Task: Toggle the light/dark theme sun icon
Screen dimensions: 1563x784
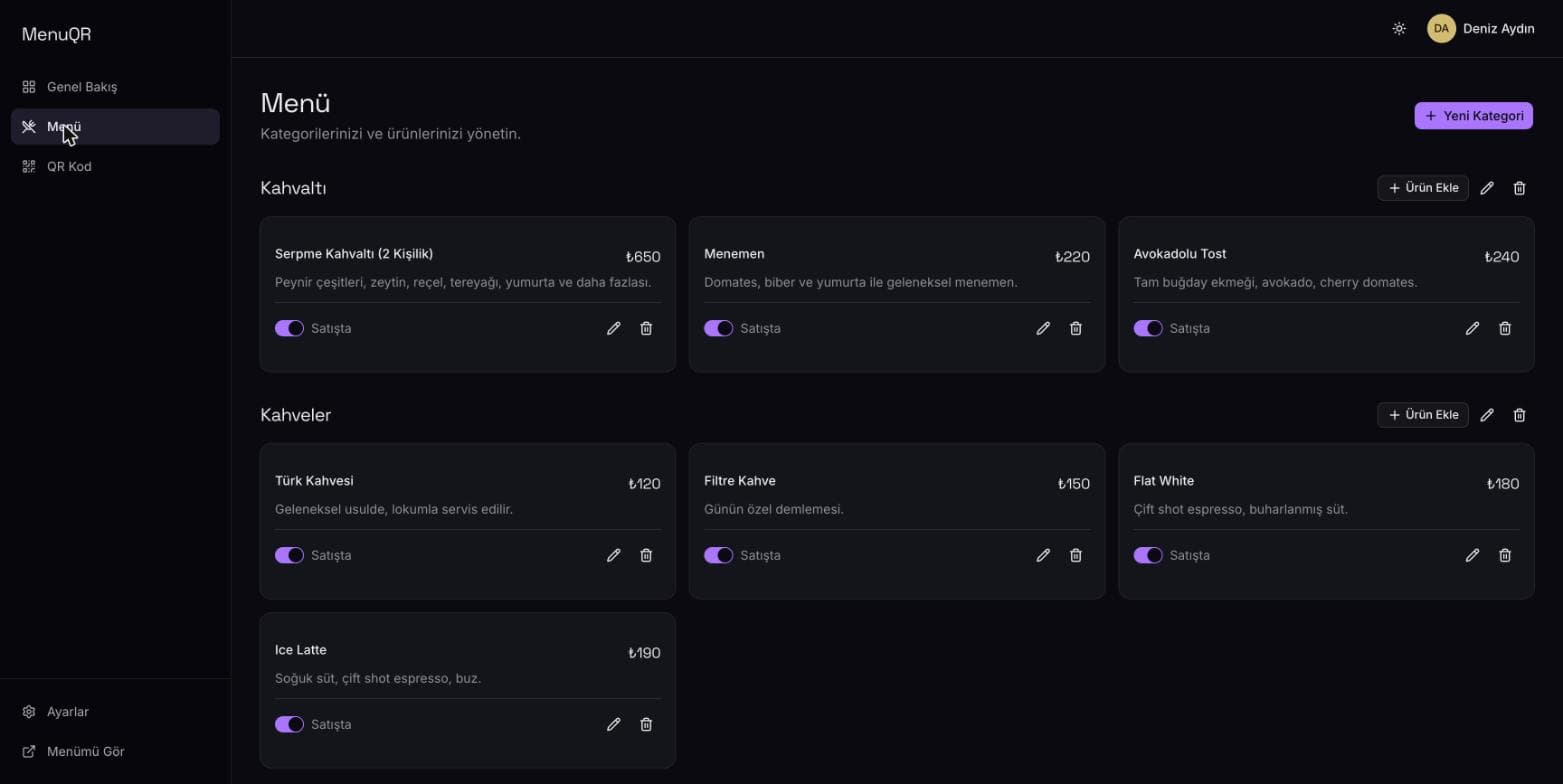Action: coord(1399,29)
